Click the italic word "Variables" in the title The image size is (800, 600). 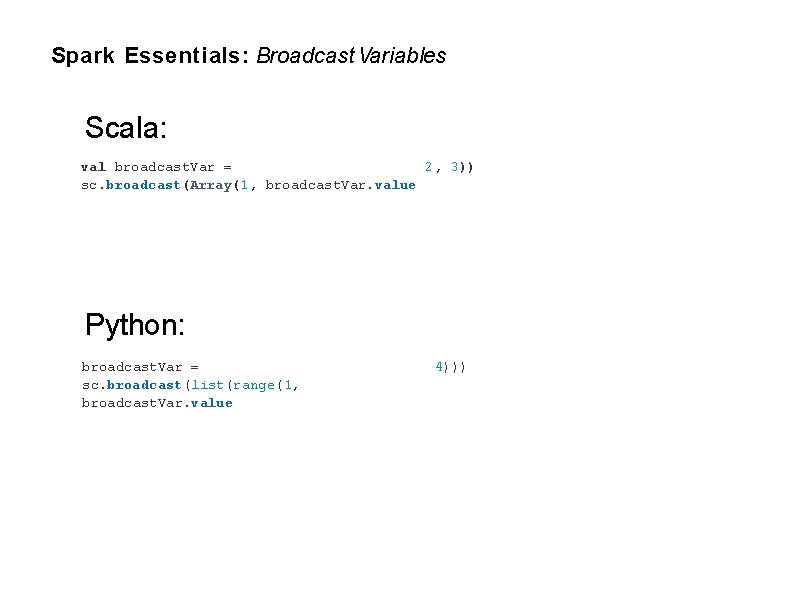[x=402, y=56]
